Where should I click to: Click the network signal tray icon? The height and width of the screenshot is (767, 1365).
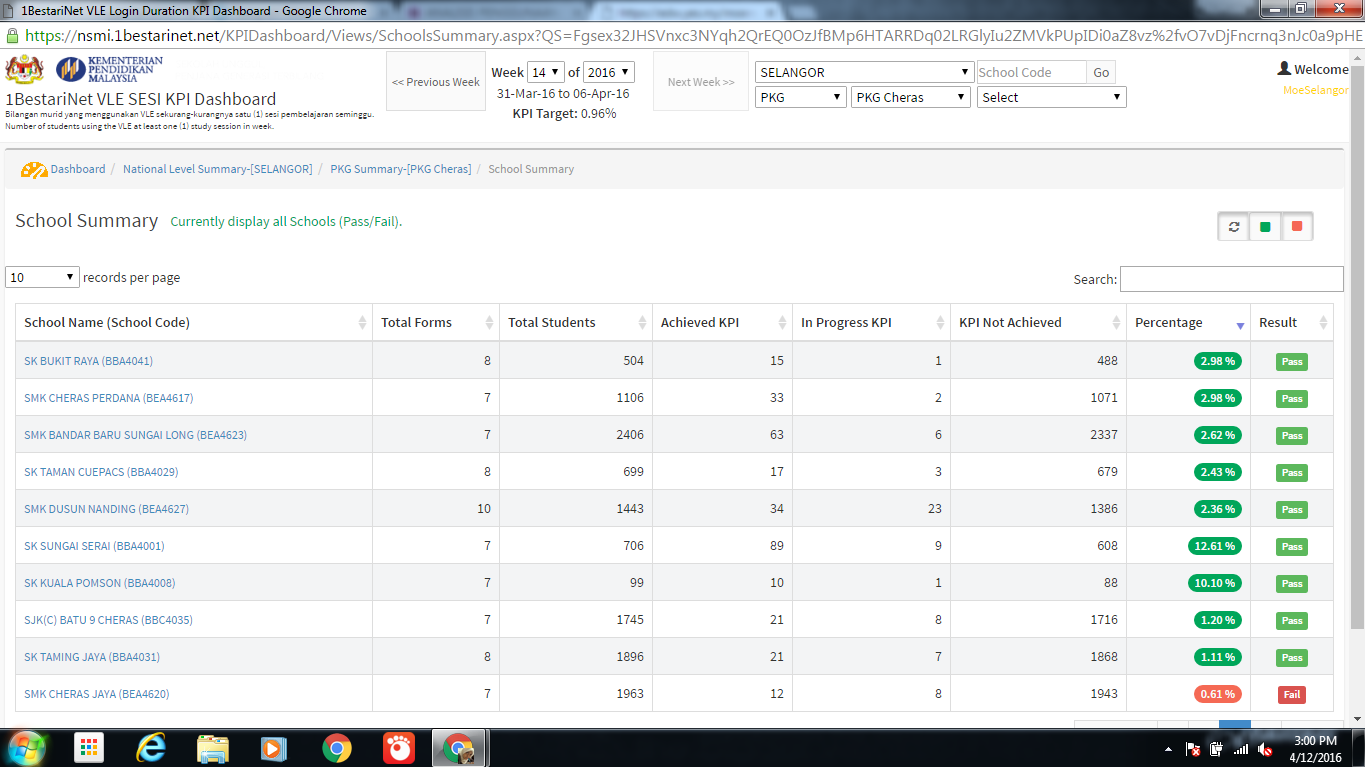click(x=1241, y=749)
